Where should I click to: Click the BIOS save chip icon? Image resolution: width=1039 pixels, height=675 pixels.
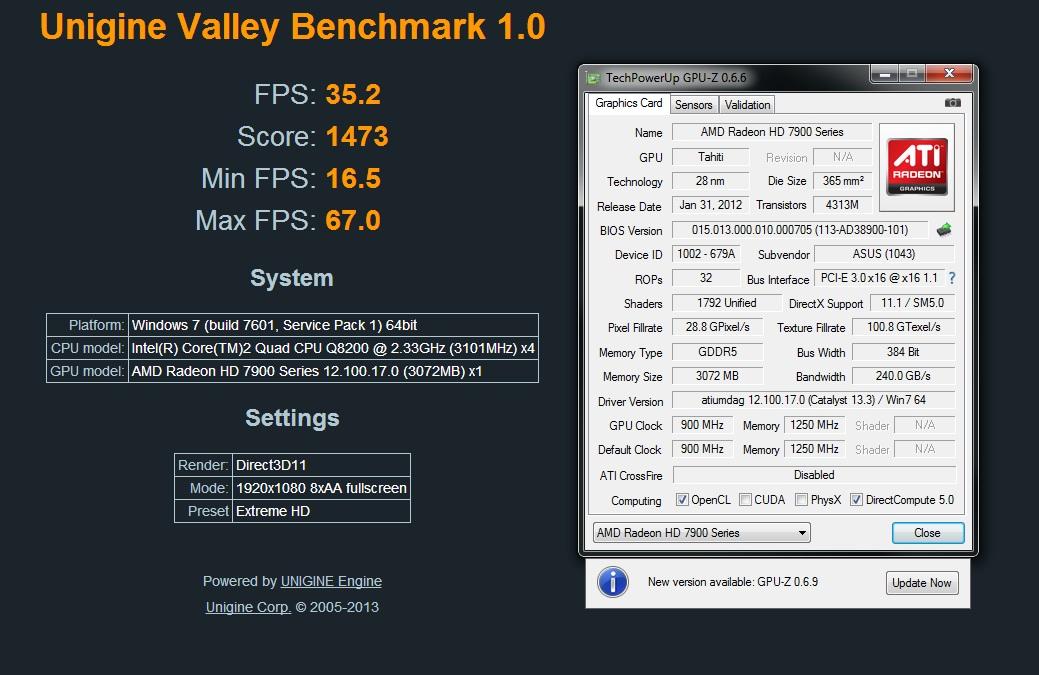(944, 230)
